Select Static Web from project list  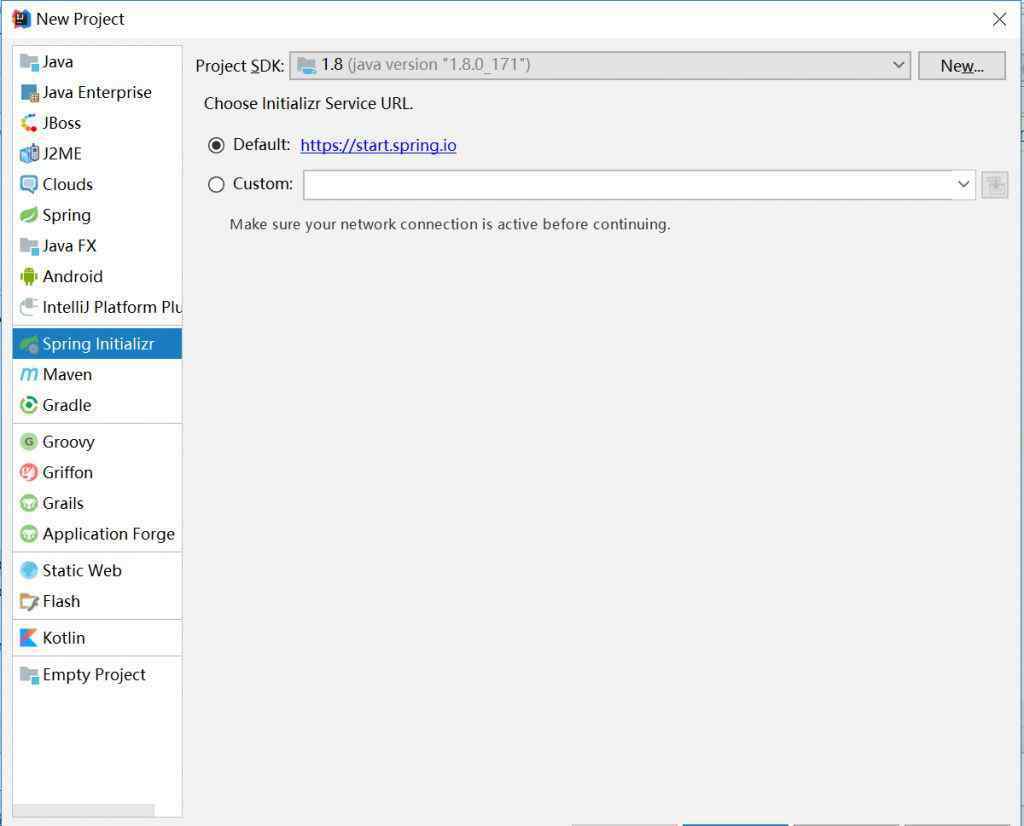[81, 571]
